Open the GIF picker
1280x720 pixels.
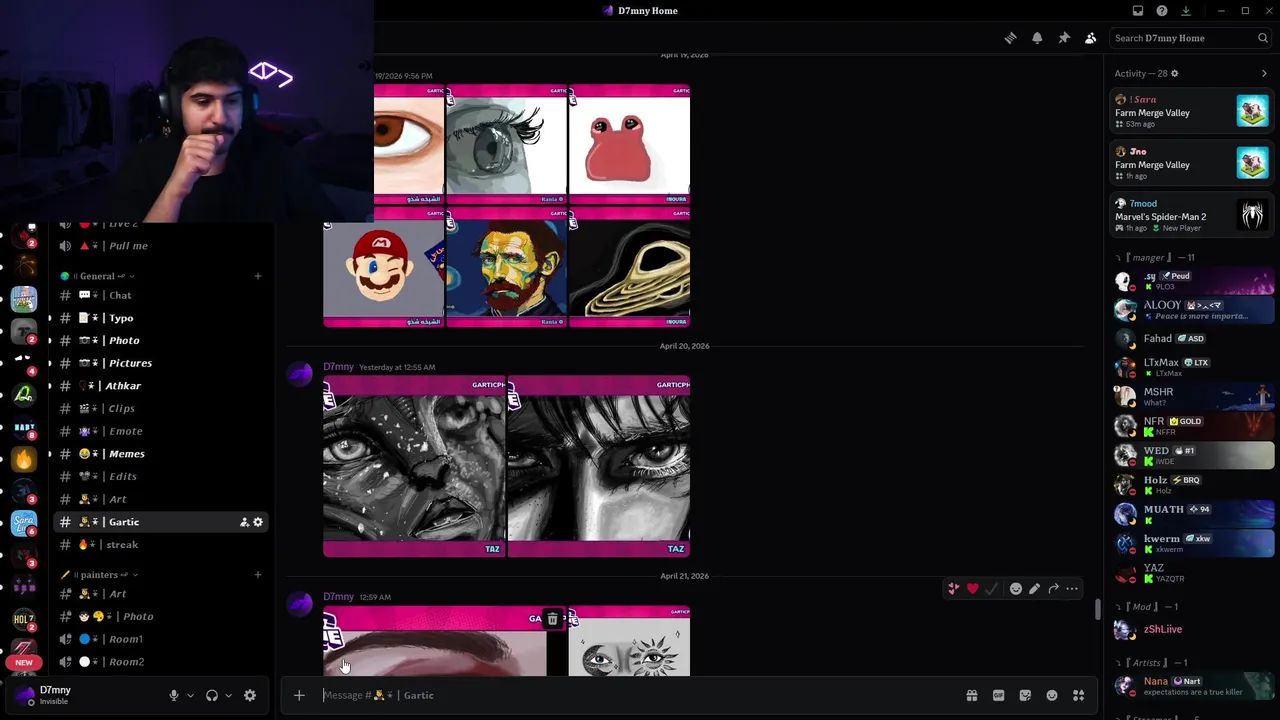(x=998, y=695)
